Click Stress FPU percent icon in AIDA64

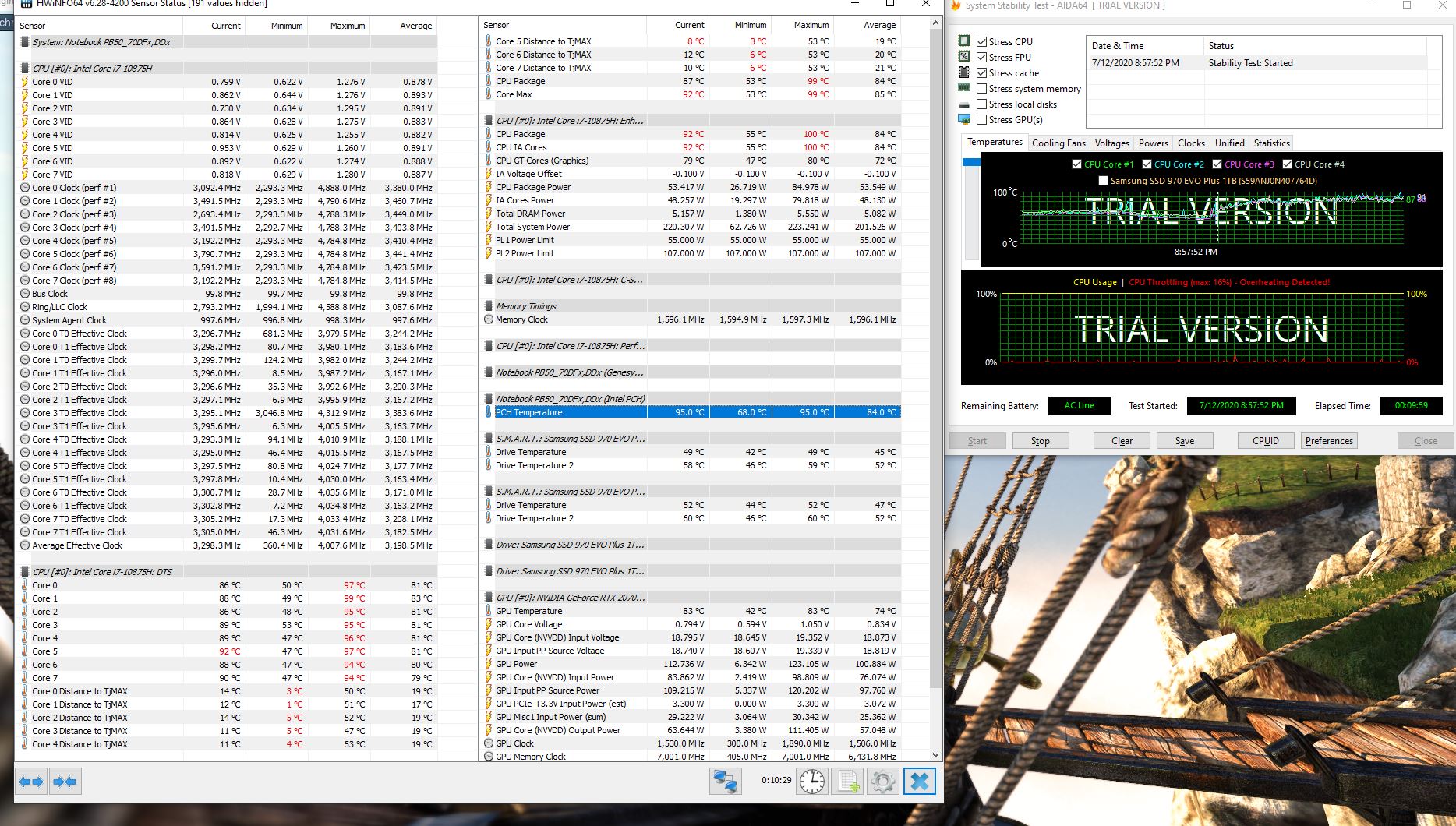coord(964,57)
